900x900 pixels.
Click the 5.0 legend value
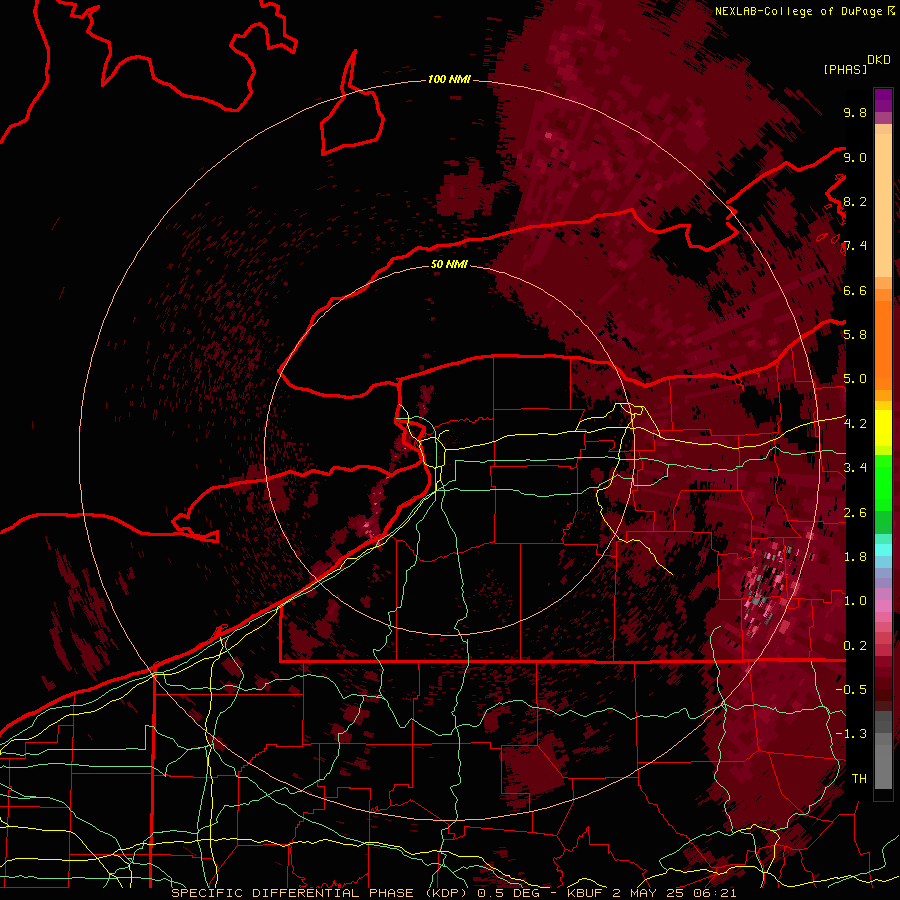pyautogui.click(x=855, y=379)
